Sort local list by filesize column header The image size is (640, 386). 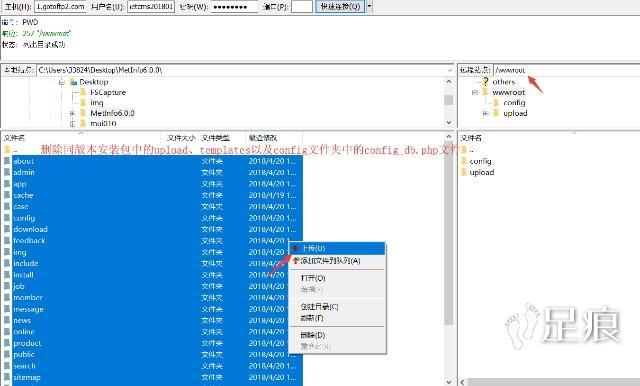tap(180, 138)
